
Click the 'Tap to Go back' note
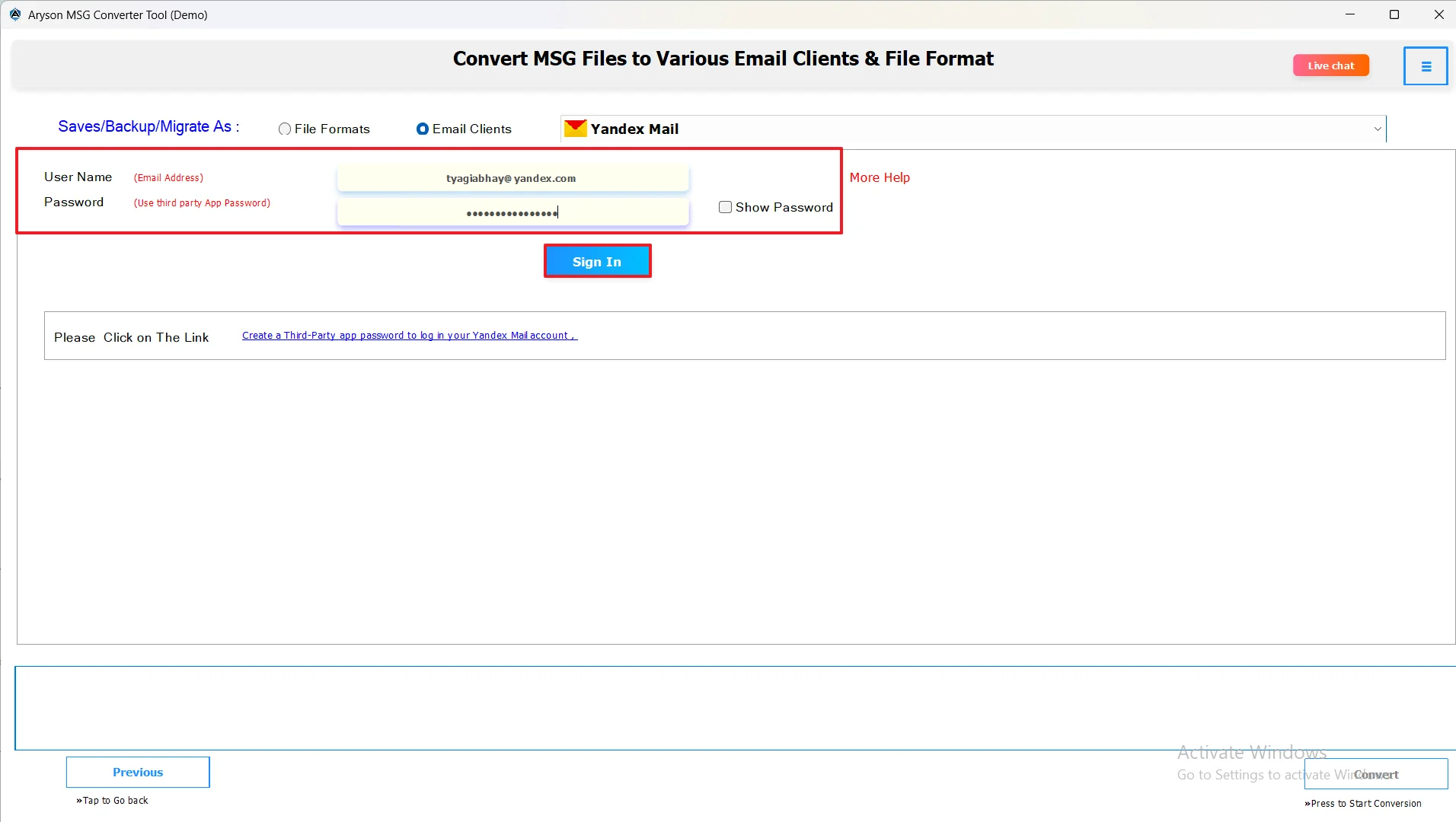coord(112,801)
